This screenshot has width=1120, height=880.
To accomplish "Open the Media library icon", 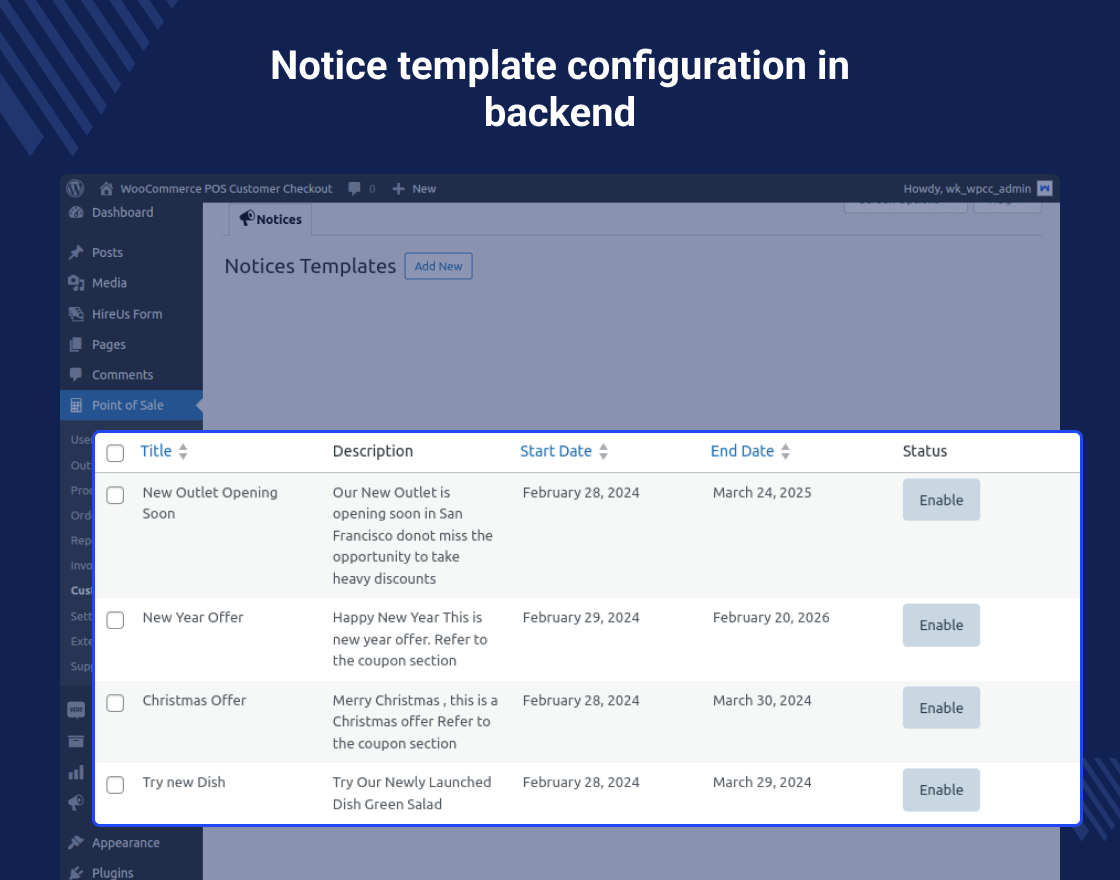I will [x=76, y=282].
